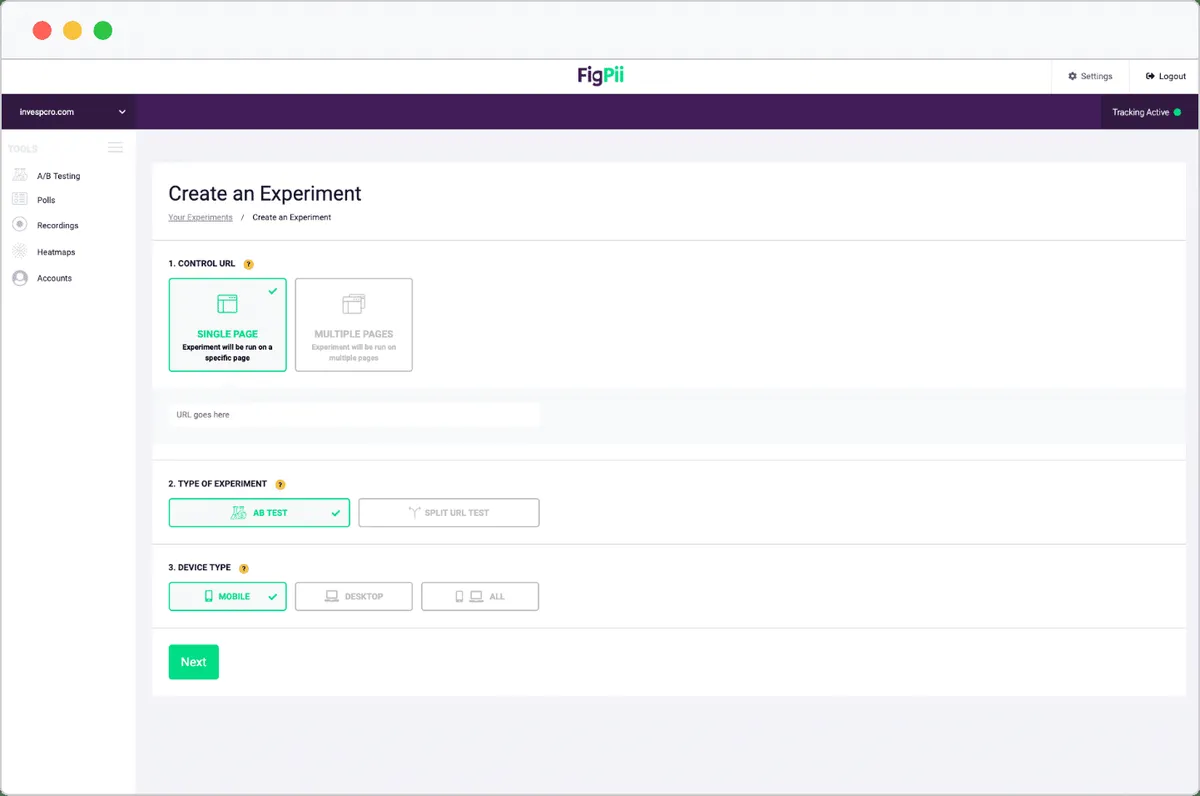The width and height of the screenshot is (1200, 796).
Task: Click the help icon next to Control URL
Action: point(249,264)
